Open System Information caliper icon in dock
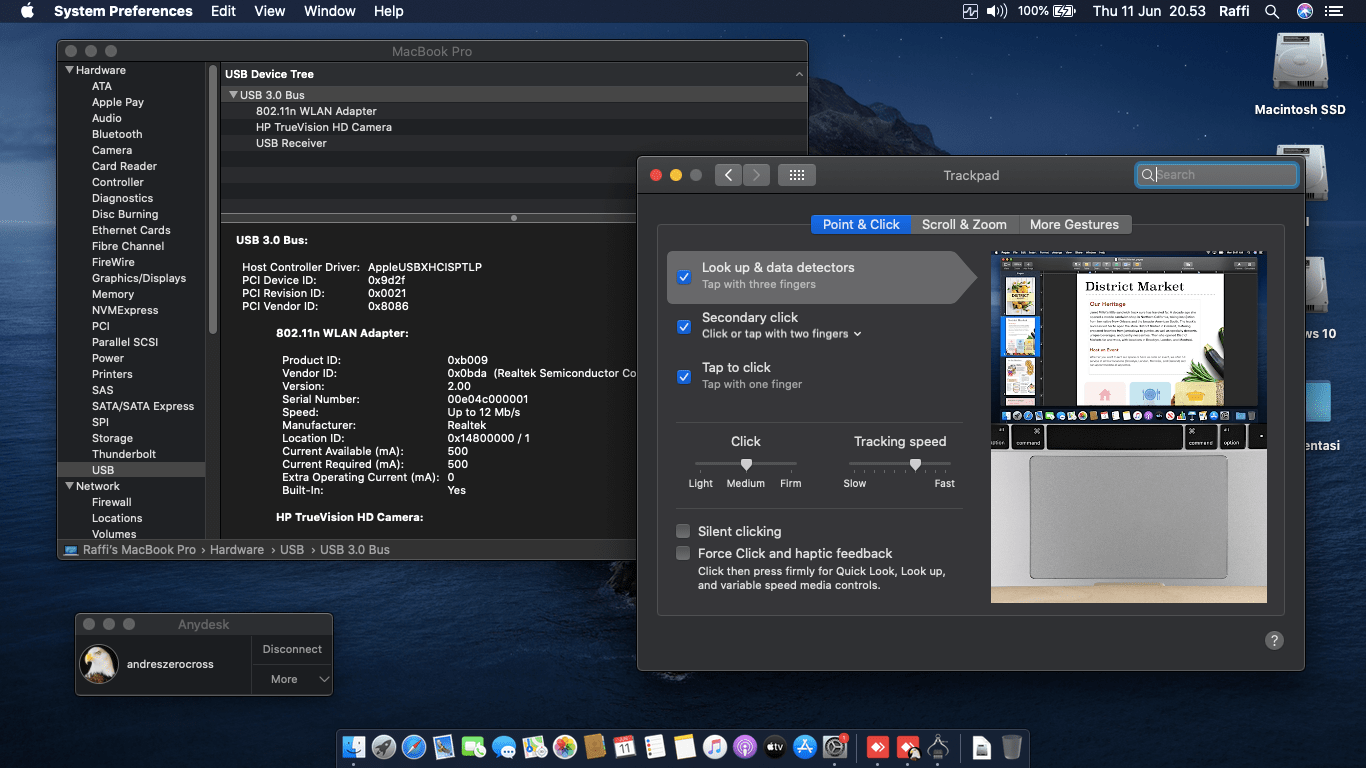 (938, 747)
